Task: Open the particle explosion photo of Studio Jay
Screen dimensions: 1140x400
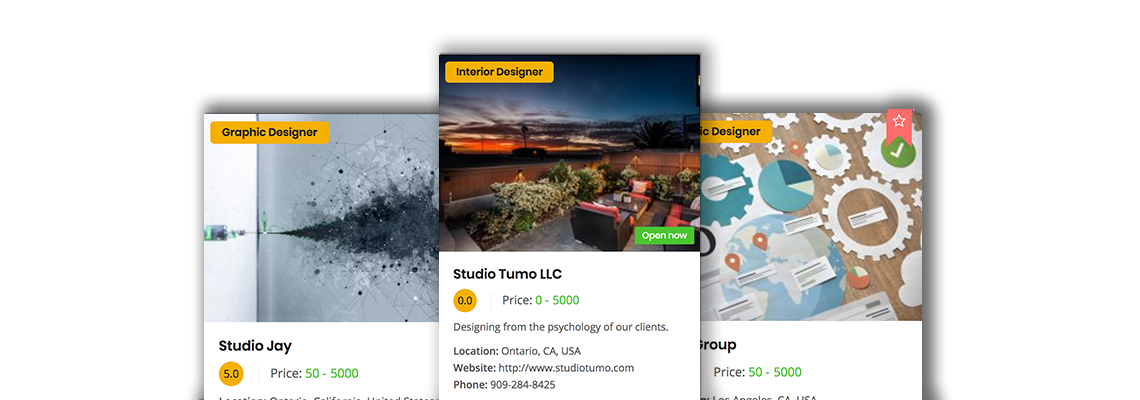Action: (x=321, y=217)
